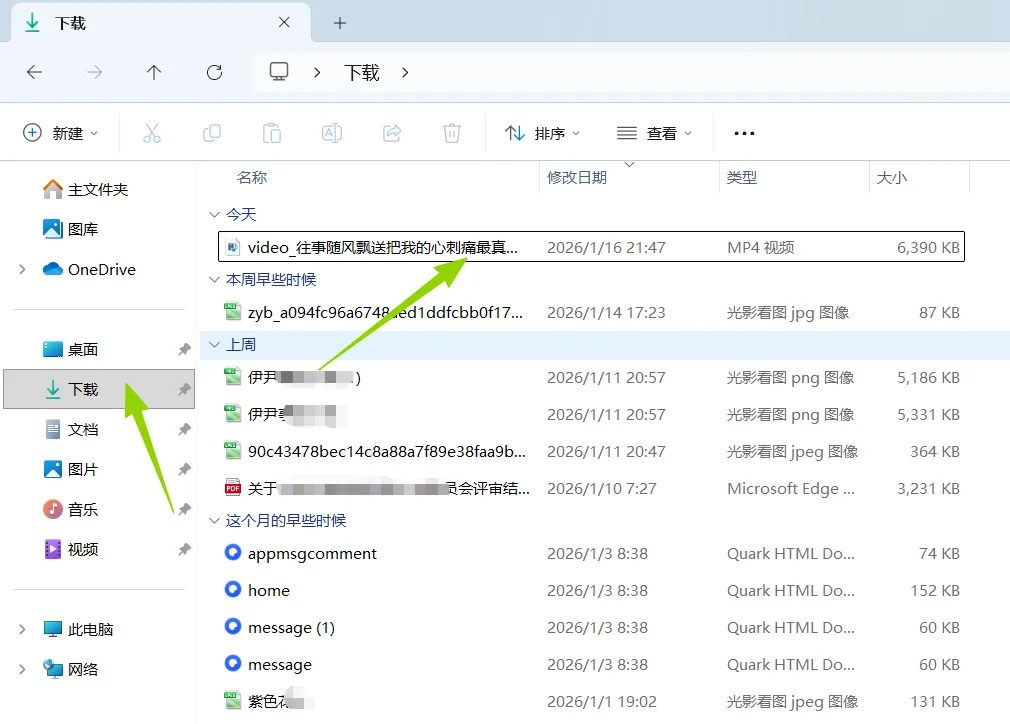
Task: Click the Share icon in toolbar
Action: [392, 133]
